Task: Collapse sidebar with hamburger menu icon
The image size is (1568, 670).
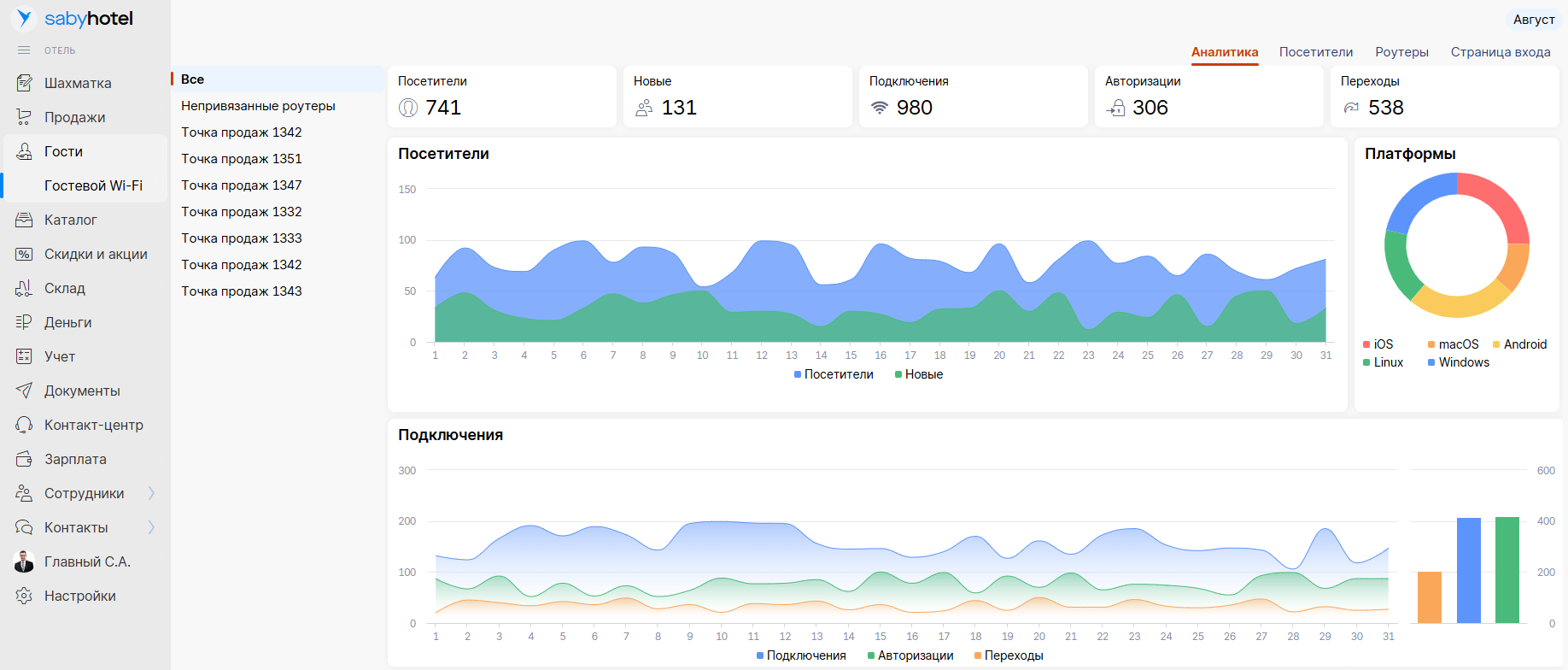Action: 24,50
